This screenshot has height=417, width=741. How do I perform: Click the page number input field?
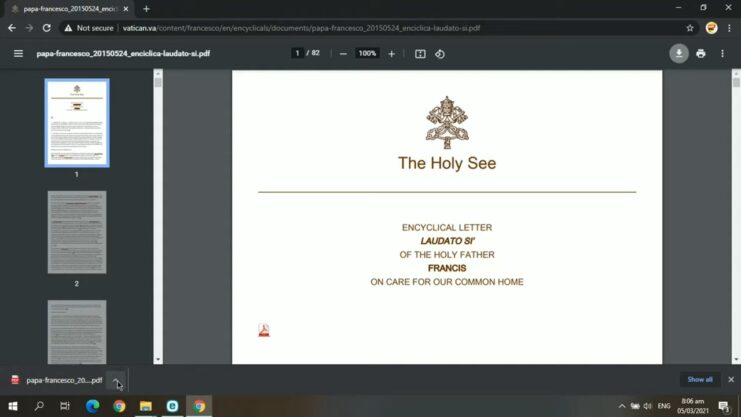click(297, 53)
